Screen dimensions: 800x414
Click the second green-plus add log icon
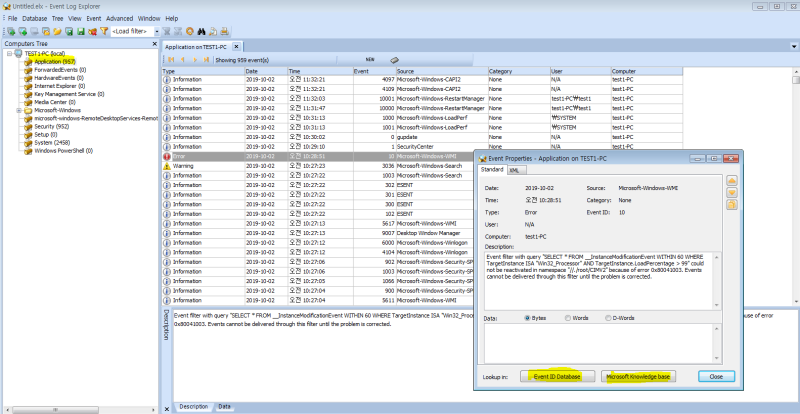coord(23,32)
